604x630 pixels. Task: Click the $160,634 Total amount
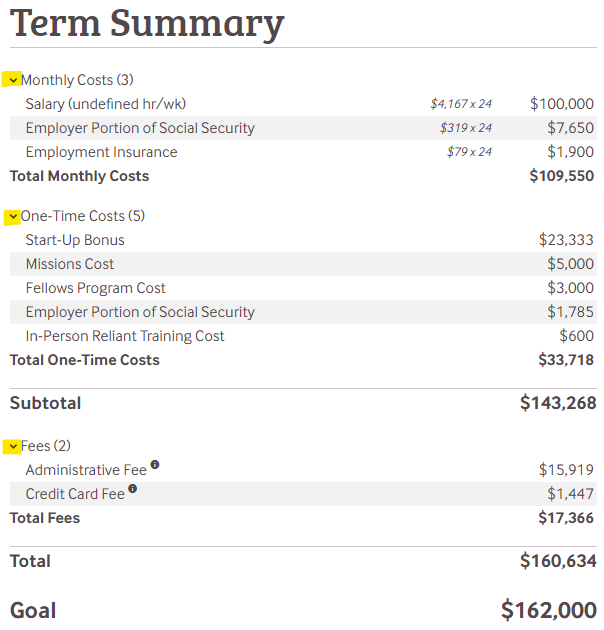[558, 561]
